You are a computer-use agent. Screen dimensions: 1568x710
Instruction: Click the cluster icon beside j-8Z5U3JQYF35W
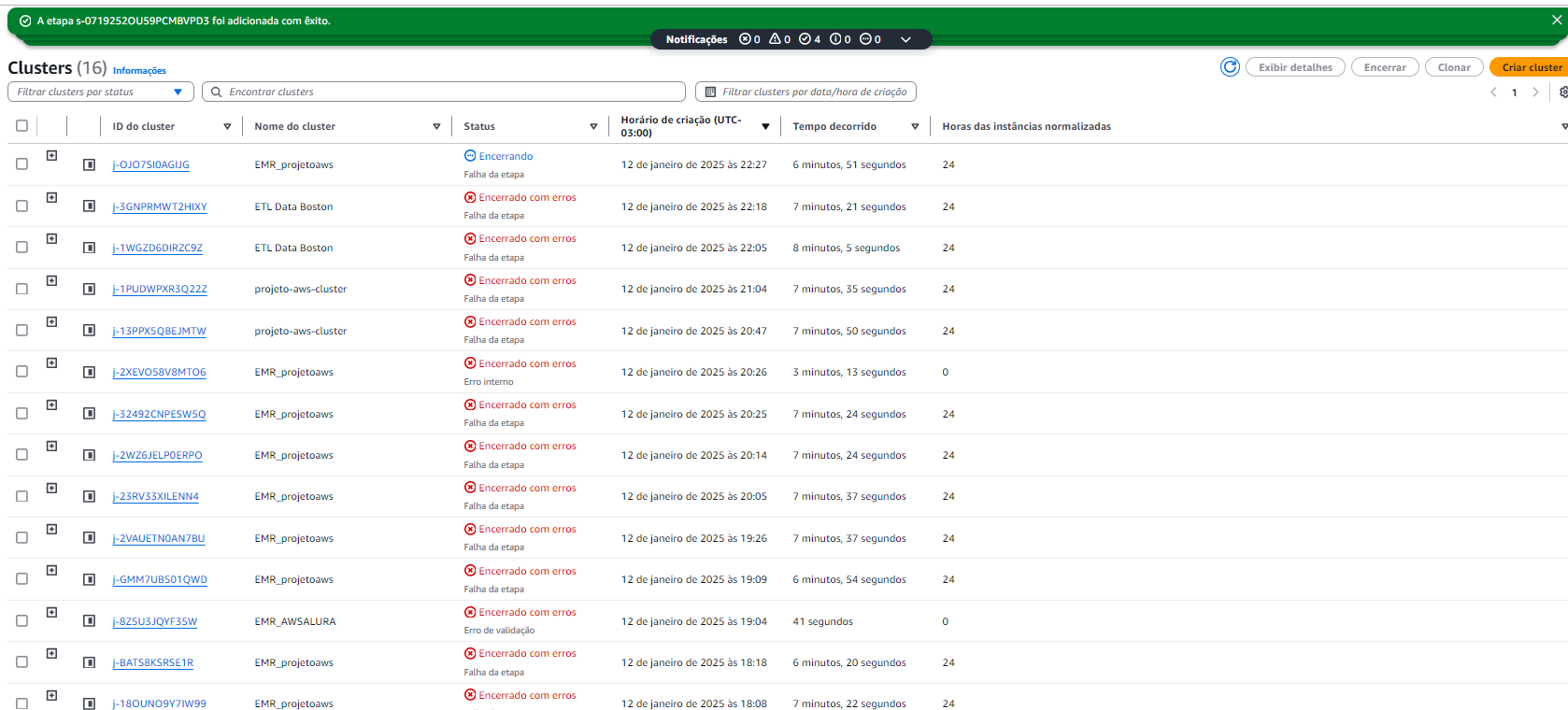coord(89,620)
